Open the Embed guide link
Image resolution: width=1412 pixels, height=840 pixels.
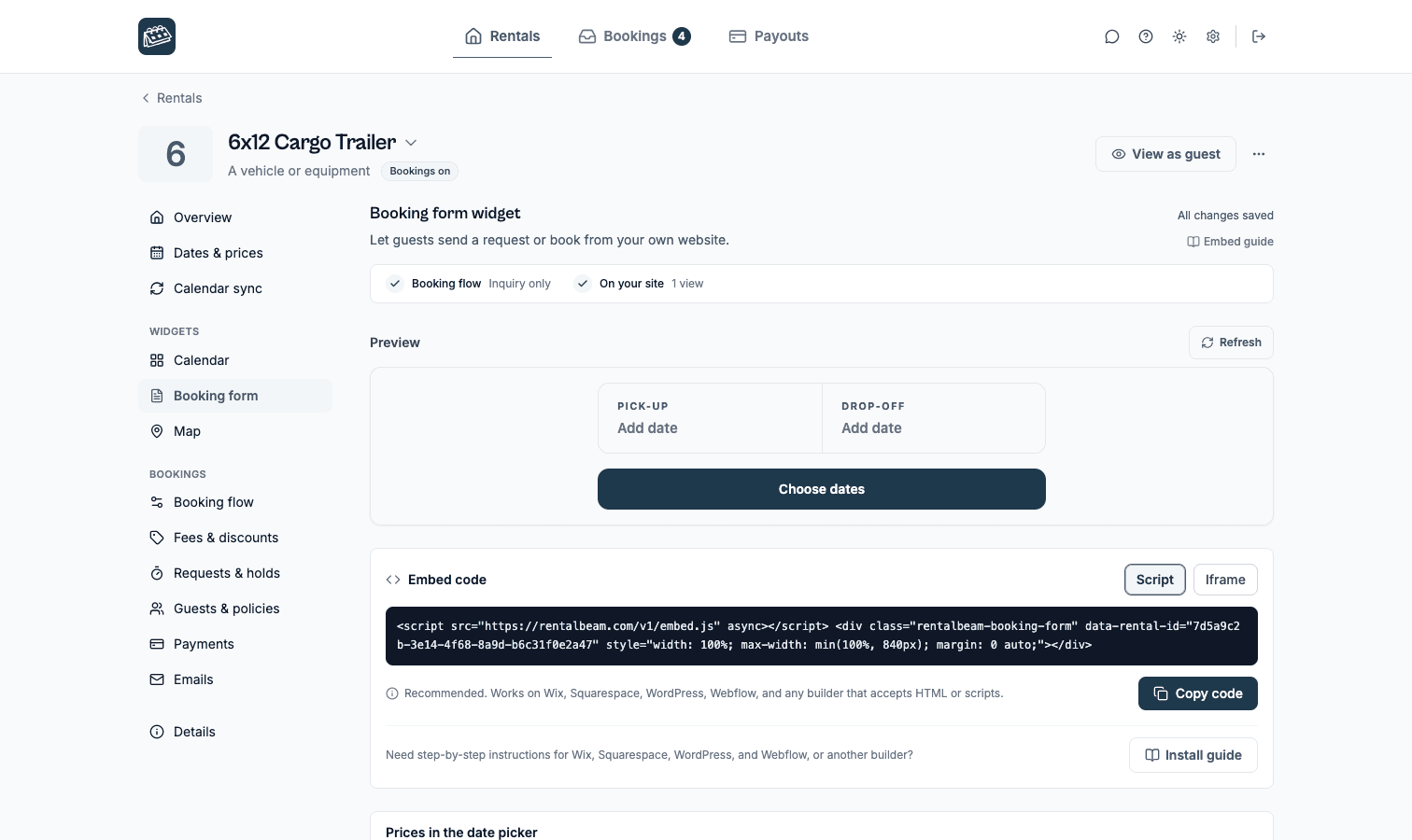(x=1230, y=242)
